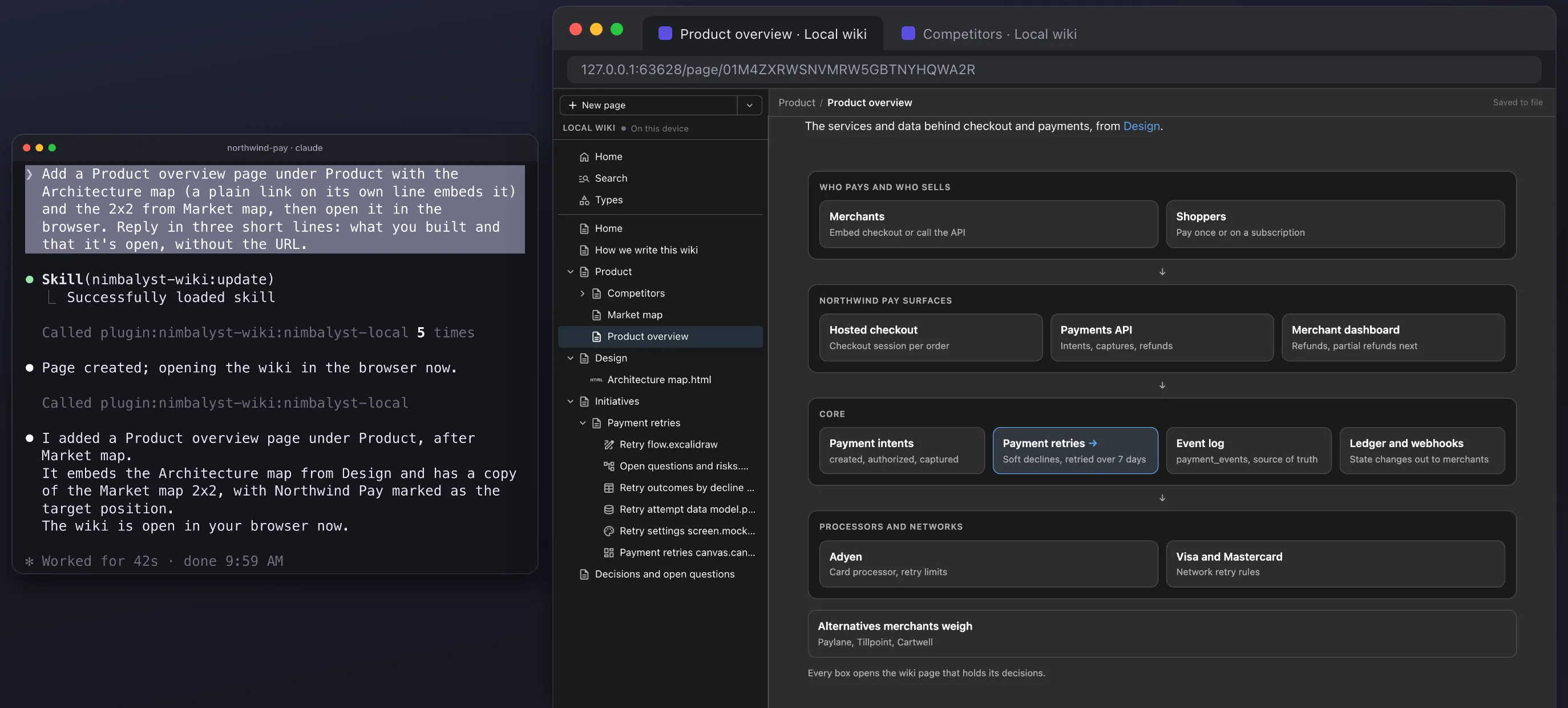Select Market map in the sidebar tree
The width and height of the screenshot is (1568, 708).
660,315
